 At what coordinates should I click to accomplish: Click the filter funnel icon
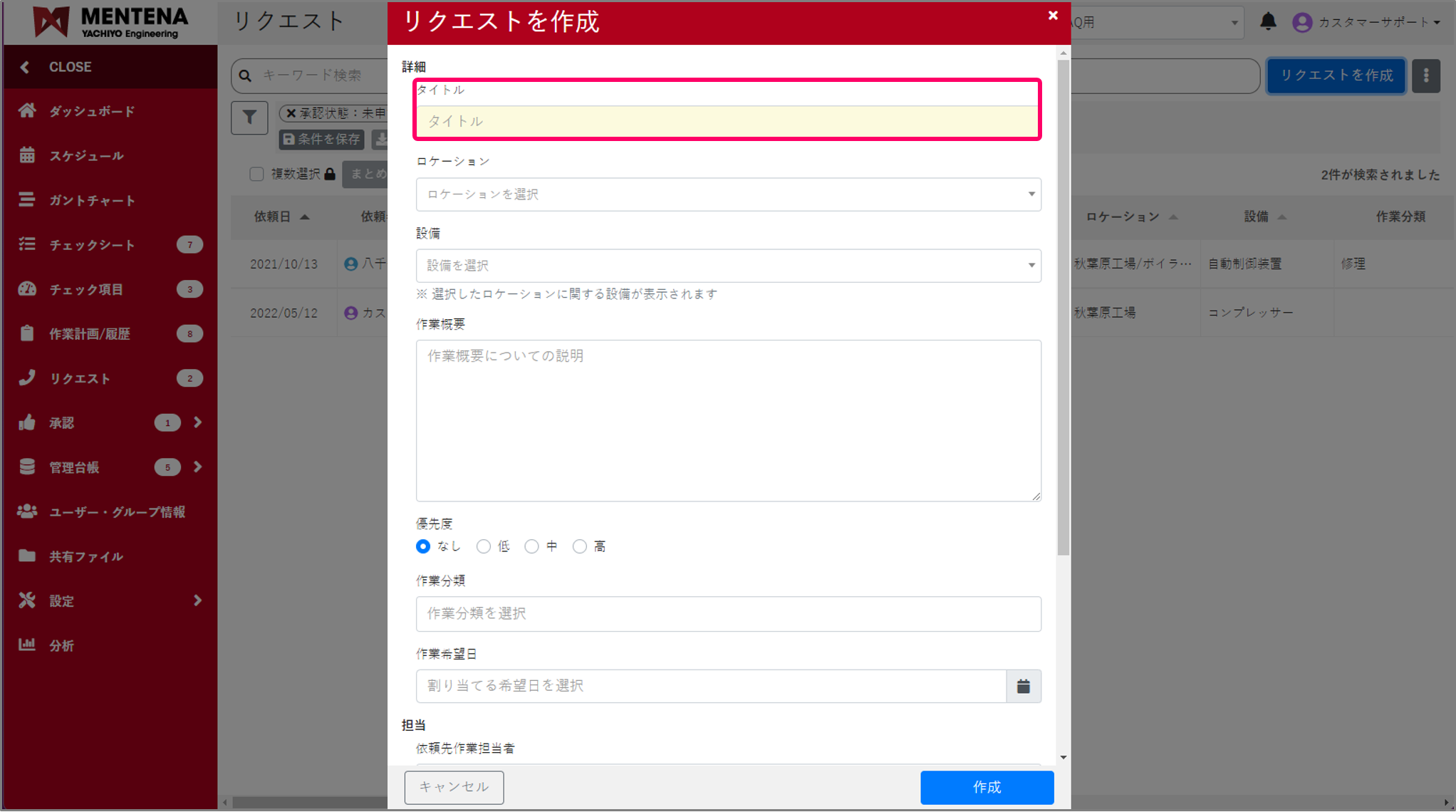249,118
